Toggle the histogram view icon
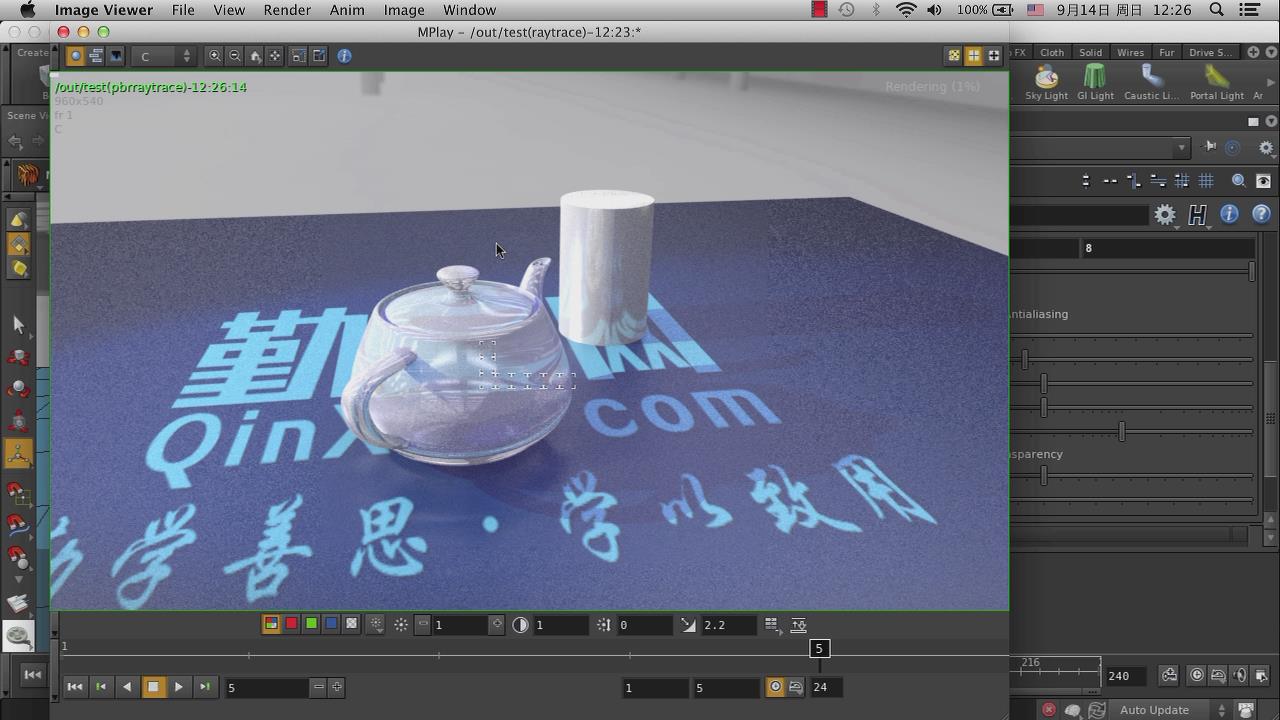The image size is (1280, 720). (x=115, y=56)
